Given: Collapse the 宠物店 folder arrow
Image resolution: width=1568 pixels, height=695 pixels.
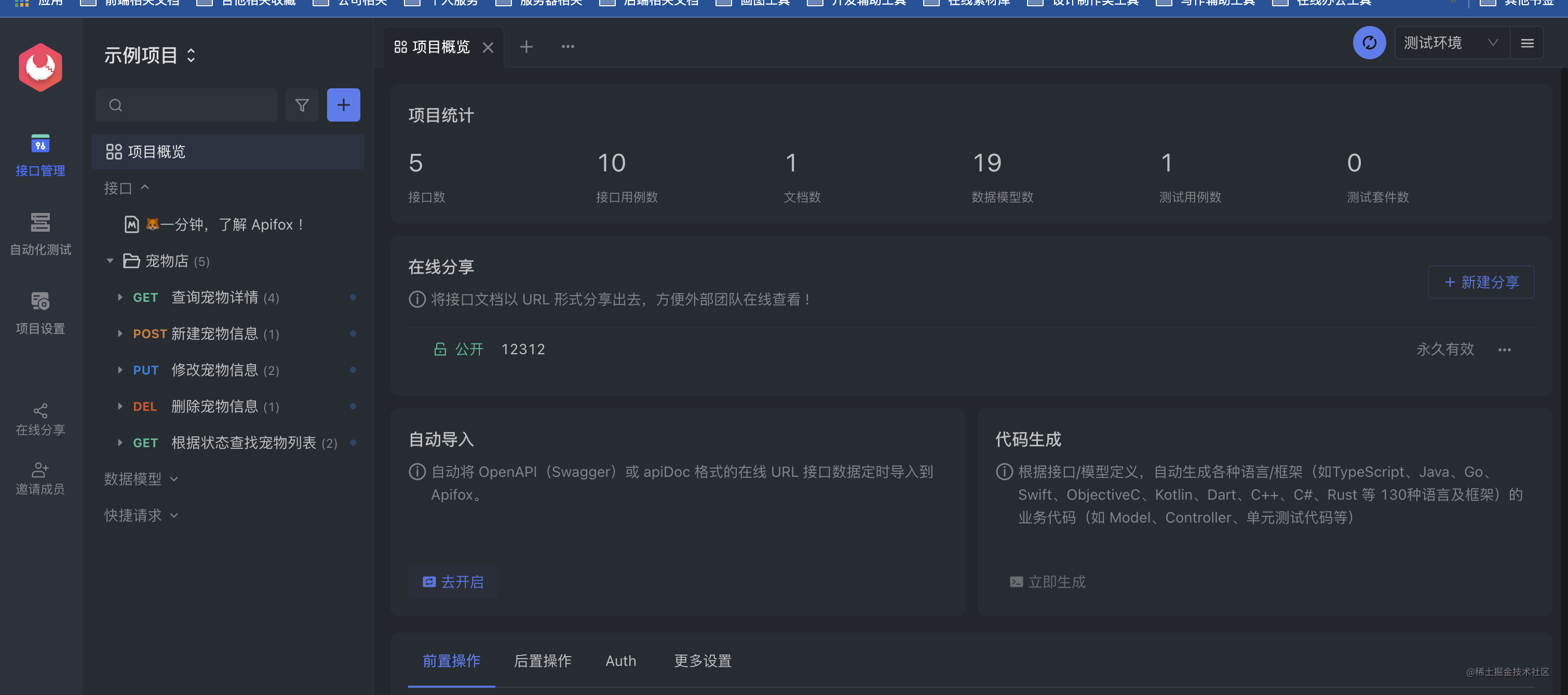Looking at the screenshot, I should pos(110,261).
